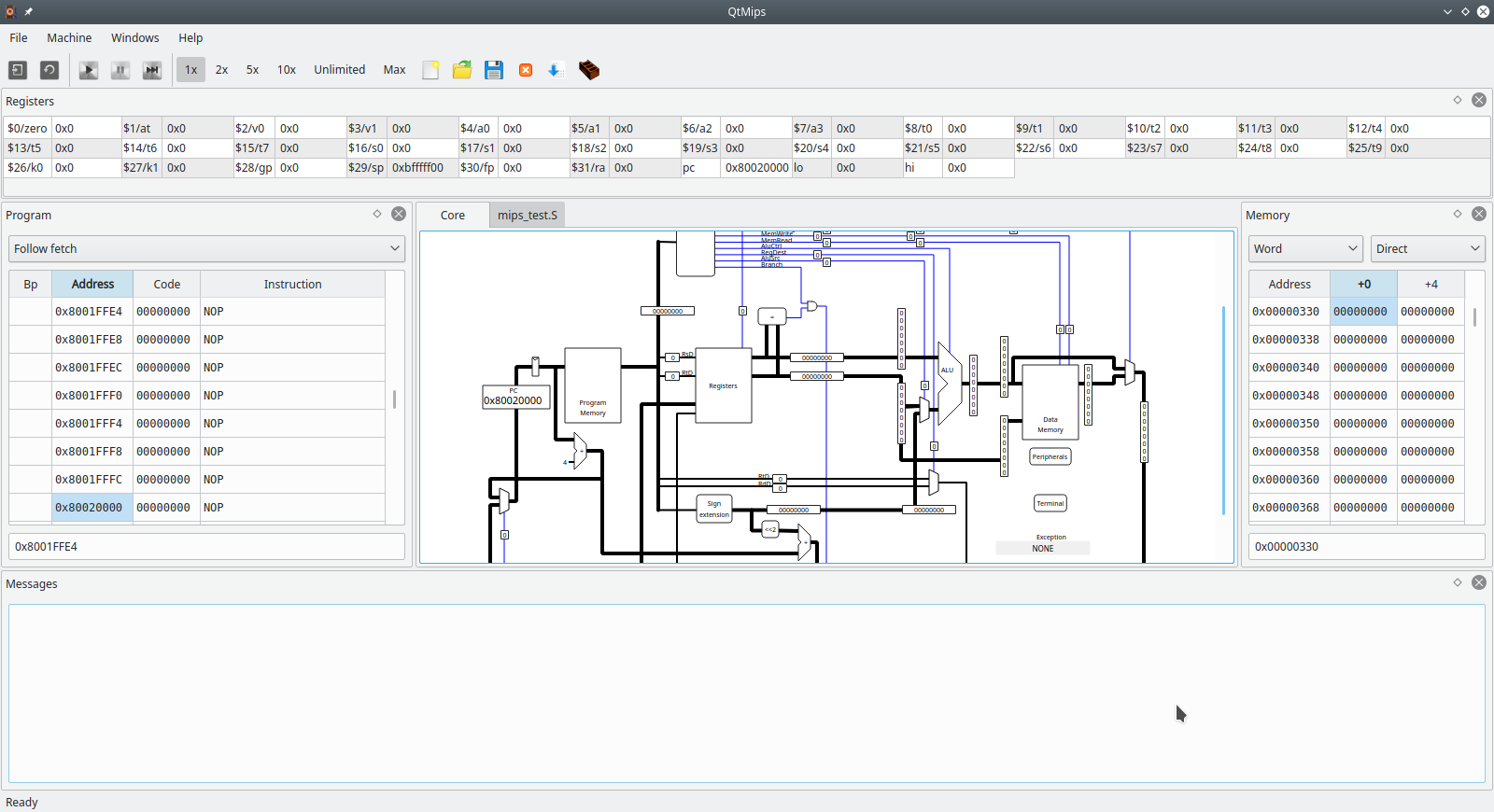Click the Terminal button in the diagram
Screen dimensions: 1494x812
click(1050, 503)
